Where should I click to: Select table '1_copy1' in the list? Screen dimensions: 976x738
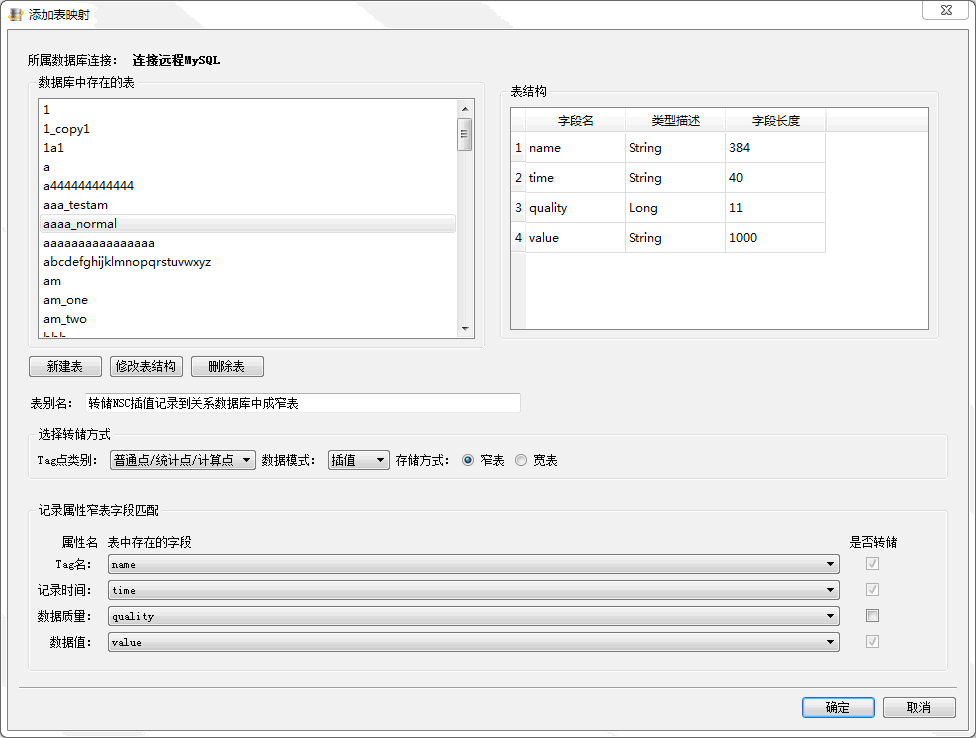click(248, 129)
